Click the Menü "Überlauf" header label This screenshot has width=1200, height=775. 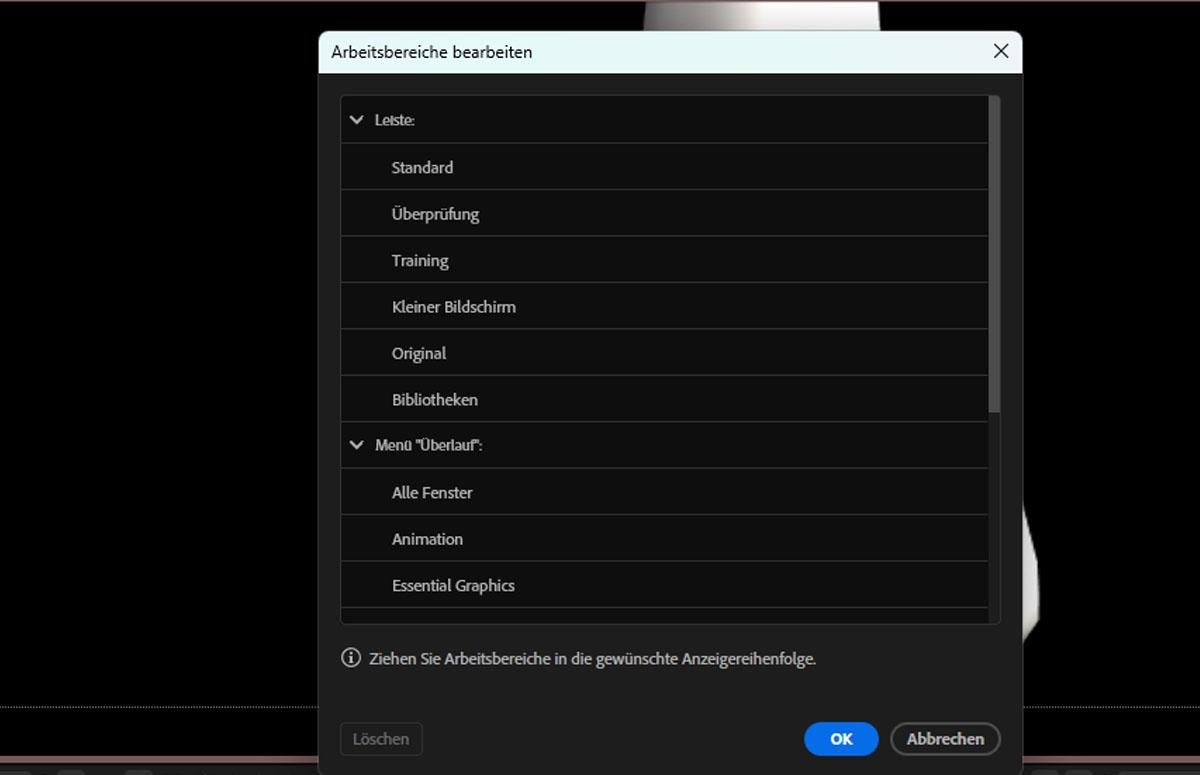click(429, 445)
